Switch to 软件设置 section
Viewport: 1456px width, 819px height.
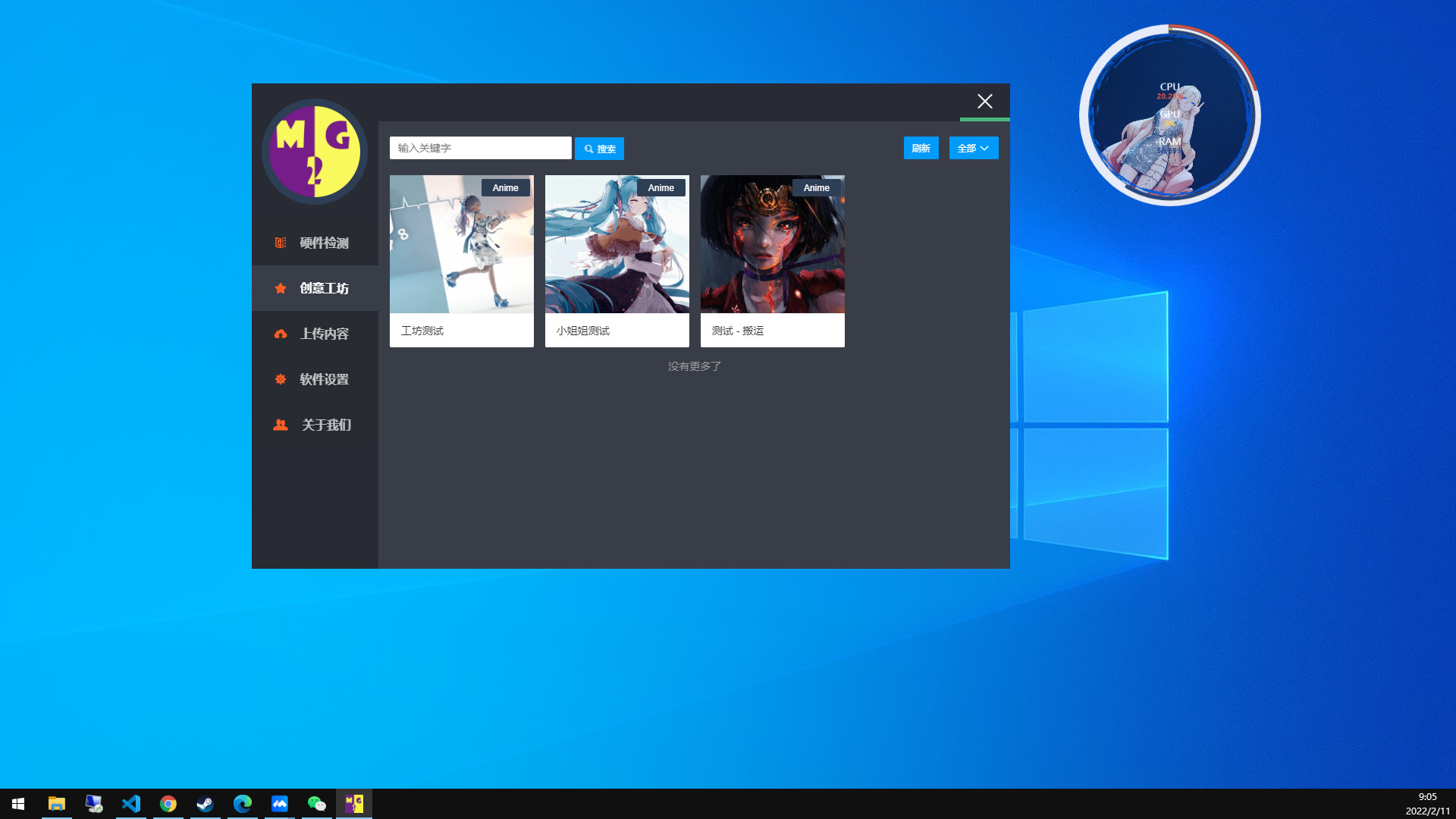(x=324, y=379)
